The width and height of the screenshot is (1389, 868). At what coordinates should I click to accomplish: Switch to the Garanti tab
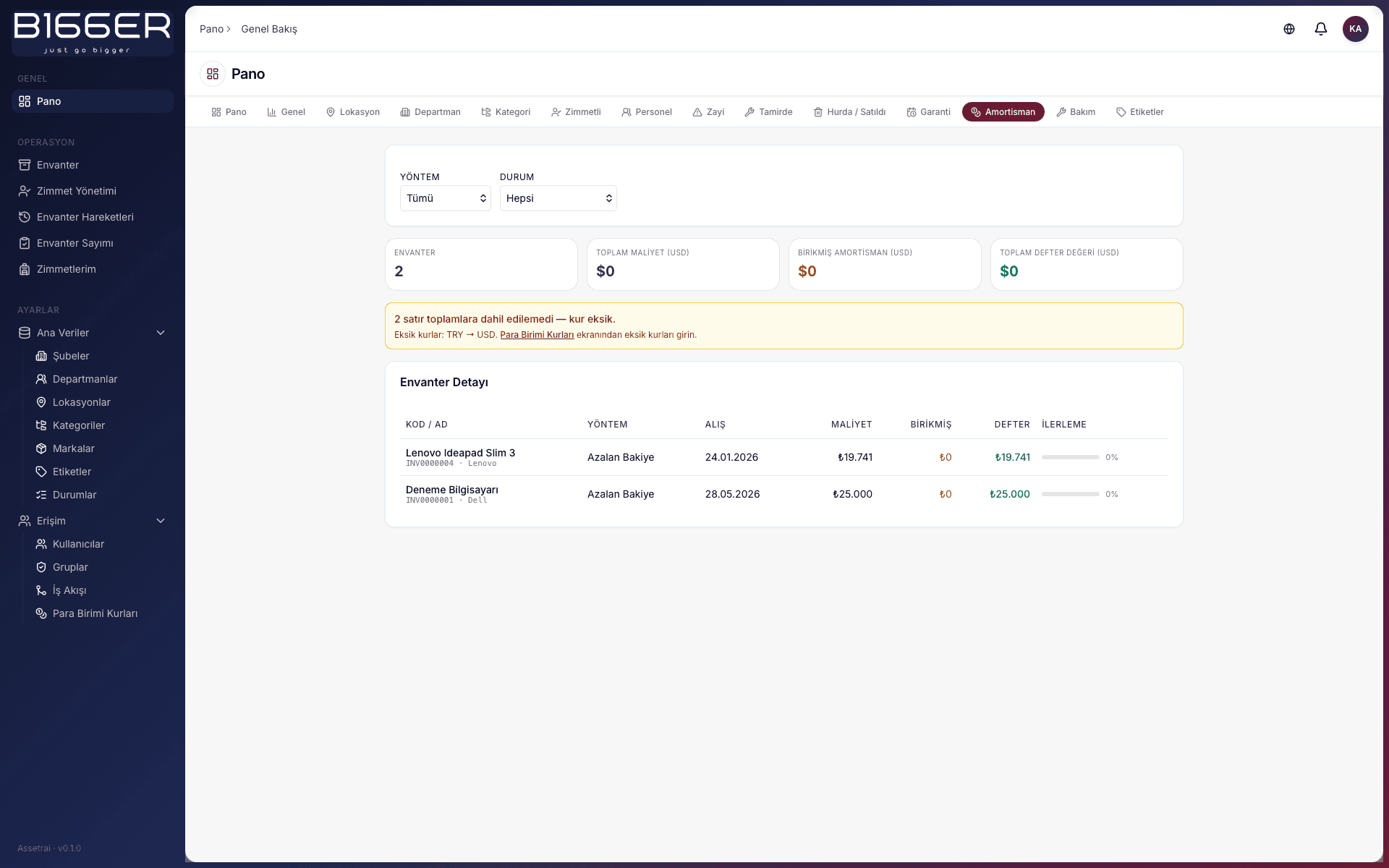click(929, 112)
